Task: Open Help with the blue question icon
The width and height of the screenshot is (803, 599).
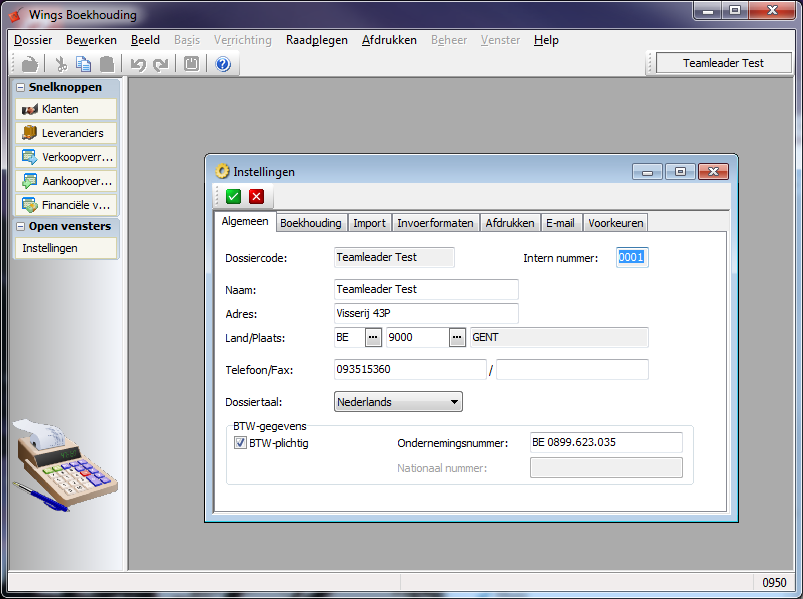Action: pyautogui.click(x=223, y=64)
